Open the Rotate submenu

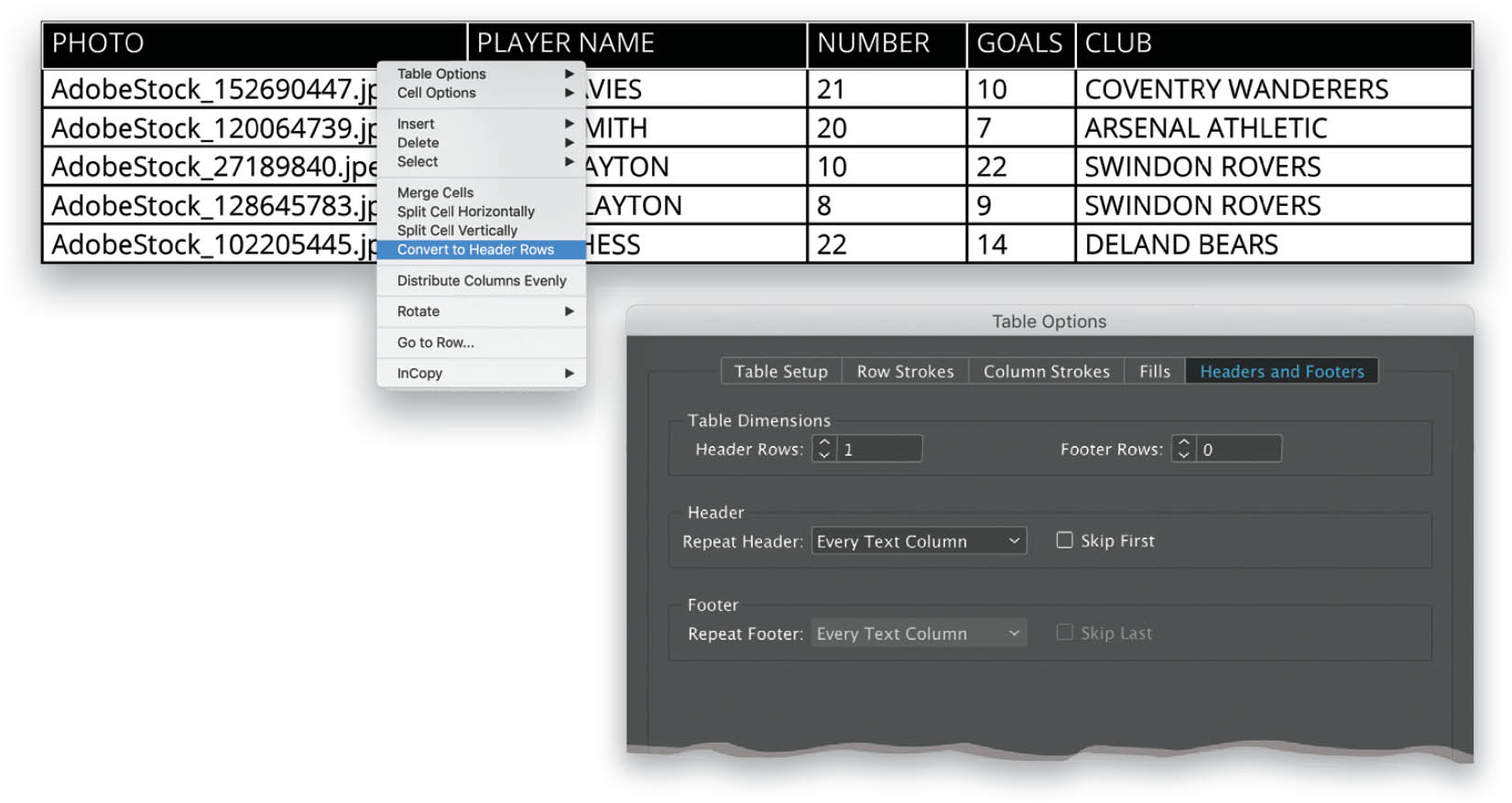coord(481,311)
